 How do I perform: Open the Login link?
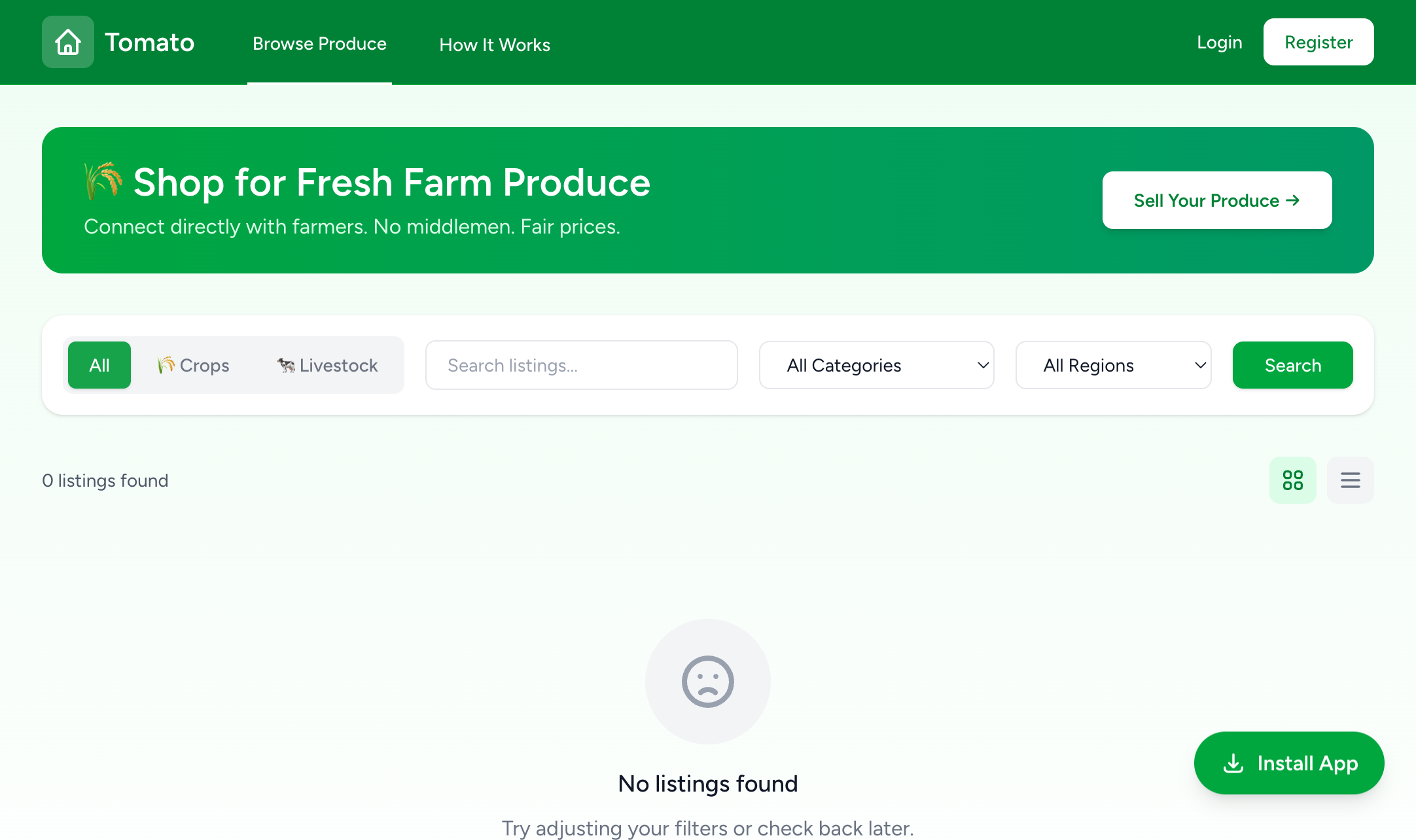1220,42
